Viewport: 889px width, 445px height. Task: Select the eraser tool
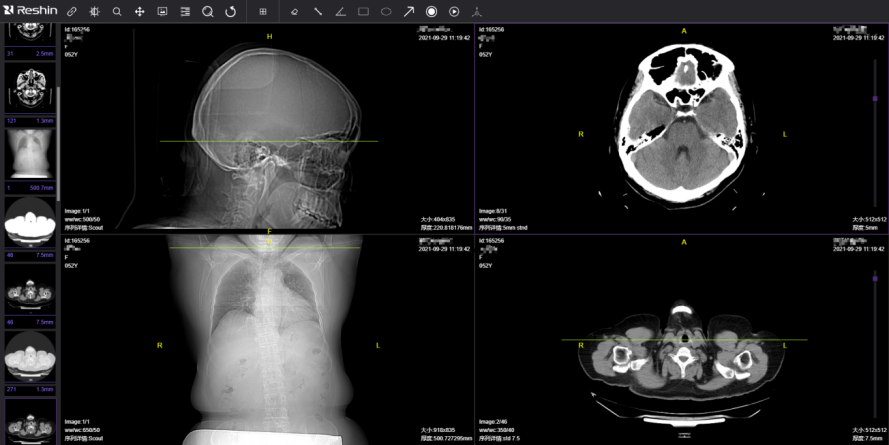tap(294, 12)
